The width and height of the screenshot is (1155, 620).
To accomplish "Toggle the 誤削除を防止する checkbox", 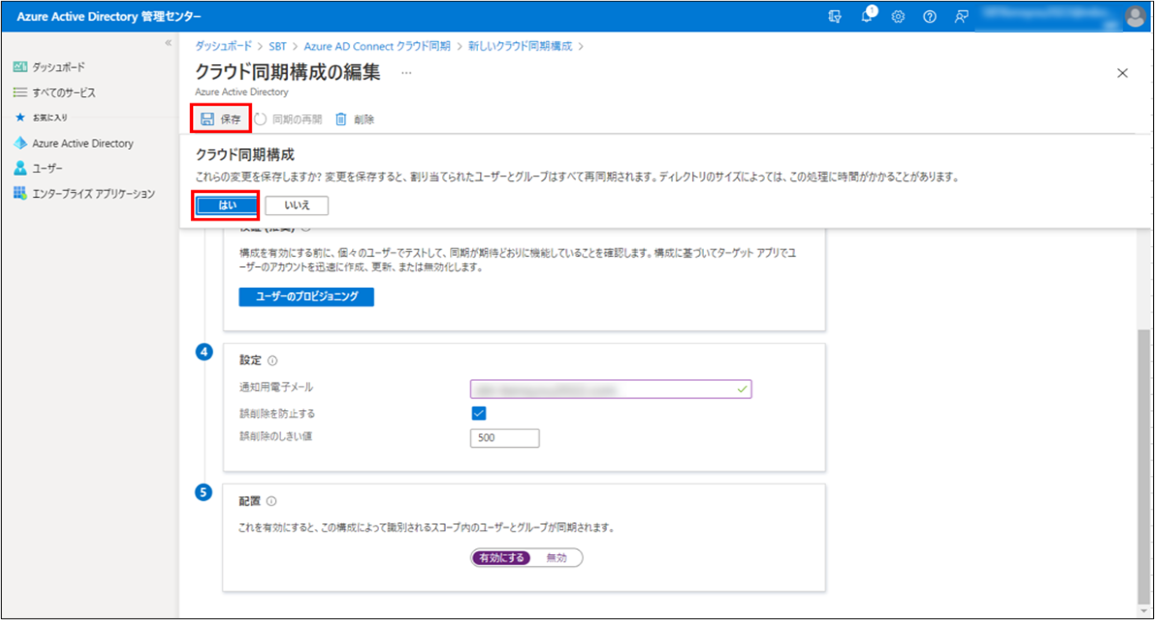I will tap(479, 413).
